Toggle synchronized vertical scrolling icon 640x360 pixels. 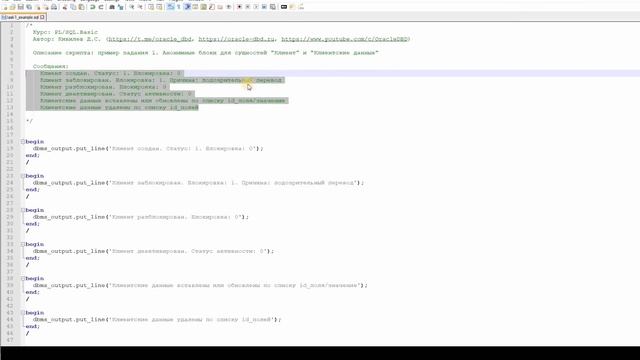151,7
